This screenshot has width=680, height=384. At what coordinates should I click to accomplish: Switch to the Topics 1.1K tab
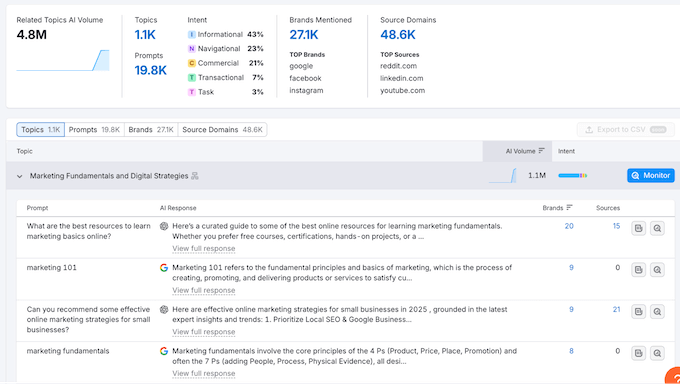tap(40, 130)
